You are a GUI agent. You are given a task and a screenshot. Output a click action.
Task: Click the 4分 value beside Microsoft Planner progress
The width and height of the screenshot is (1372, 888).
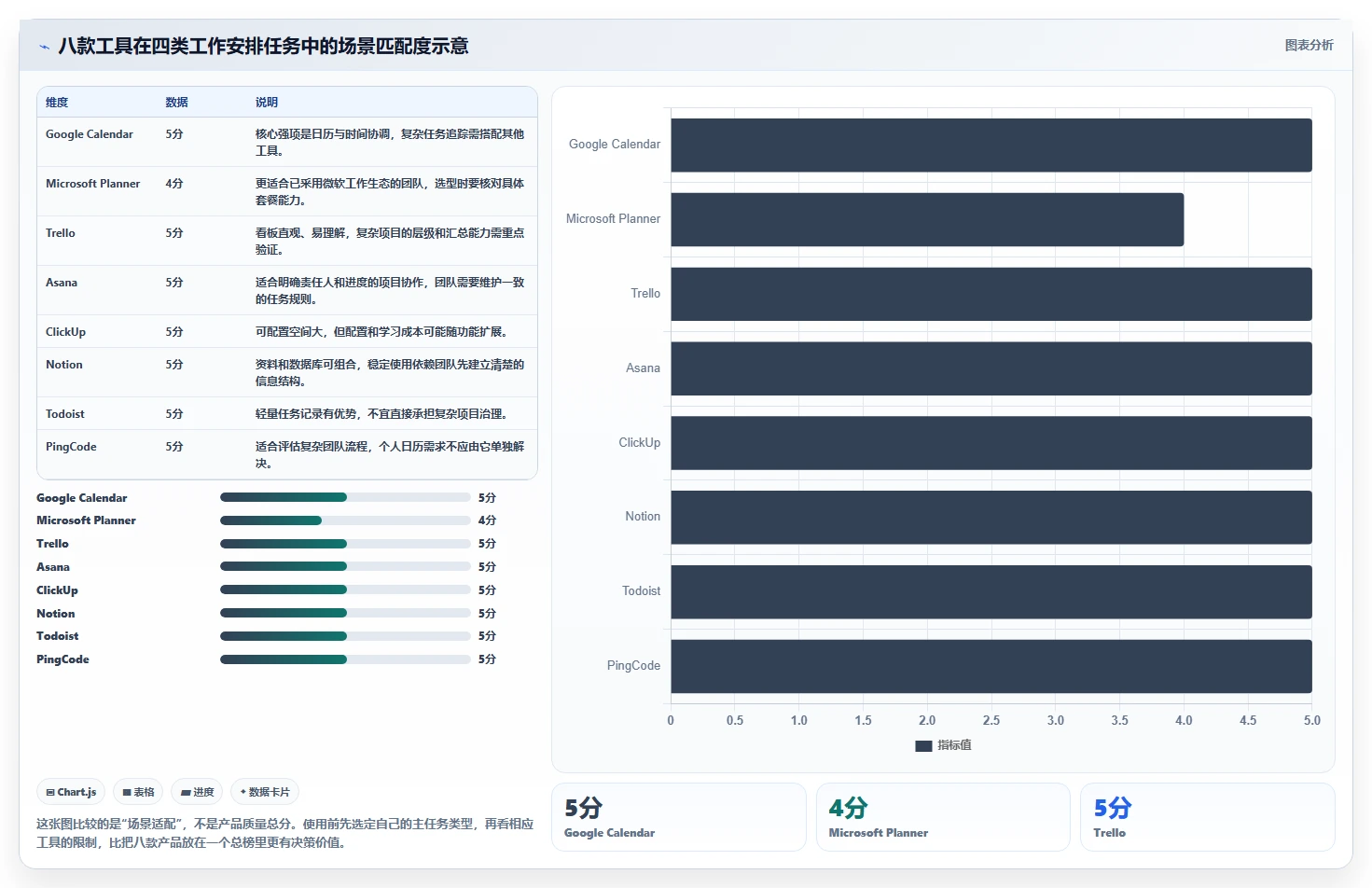pyautogui.click(x=487, y=520)
